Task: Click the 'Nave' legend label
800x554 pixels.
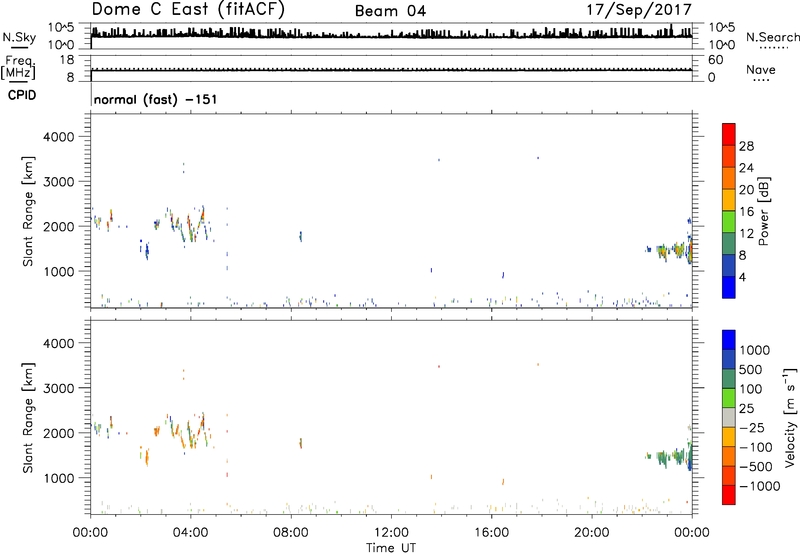Action: pos(760,69)
